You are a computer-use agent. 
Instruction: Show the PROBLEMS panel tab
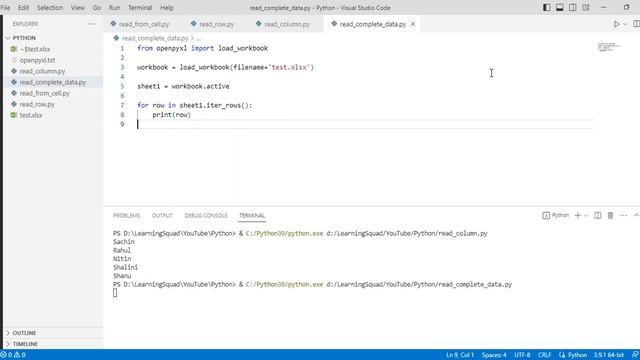click(127, 216)
